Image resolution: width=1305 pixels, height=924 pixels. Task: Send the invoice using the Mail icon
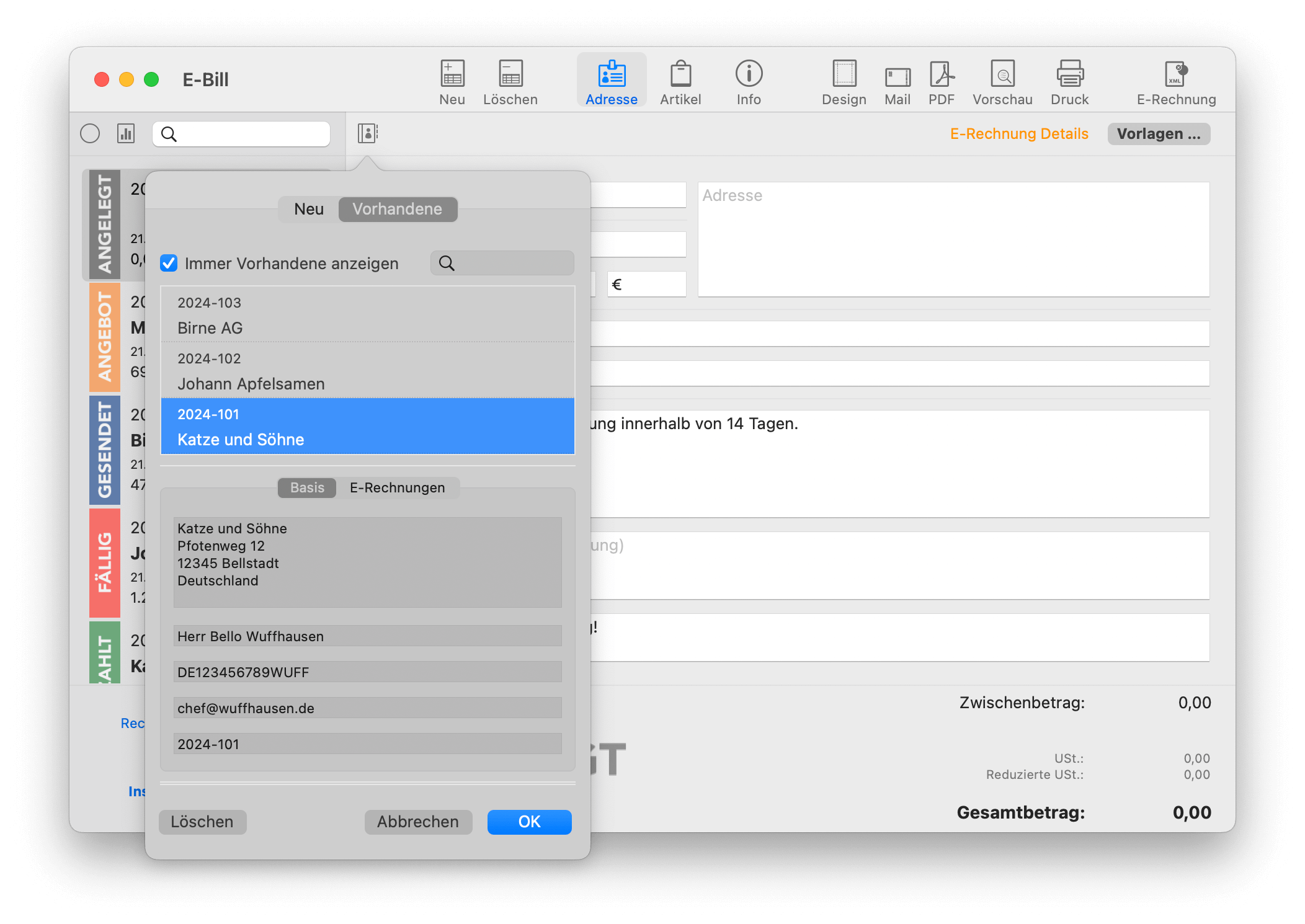click(x=897, y=79)
